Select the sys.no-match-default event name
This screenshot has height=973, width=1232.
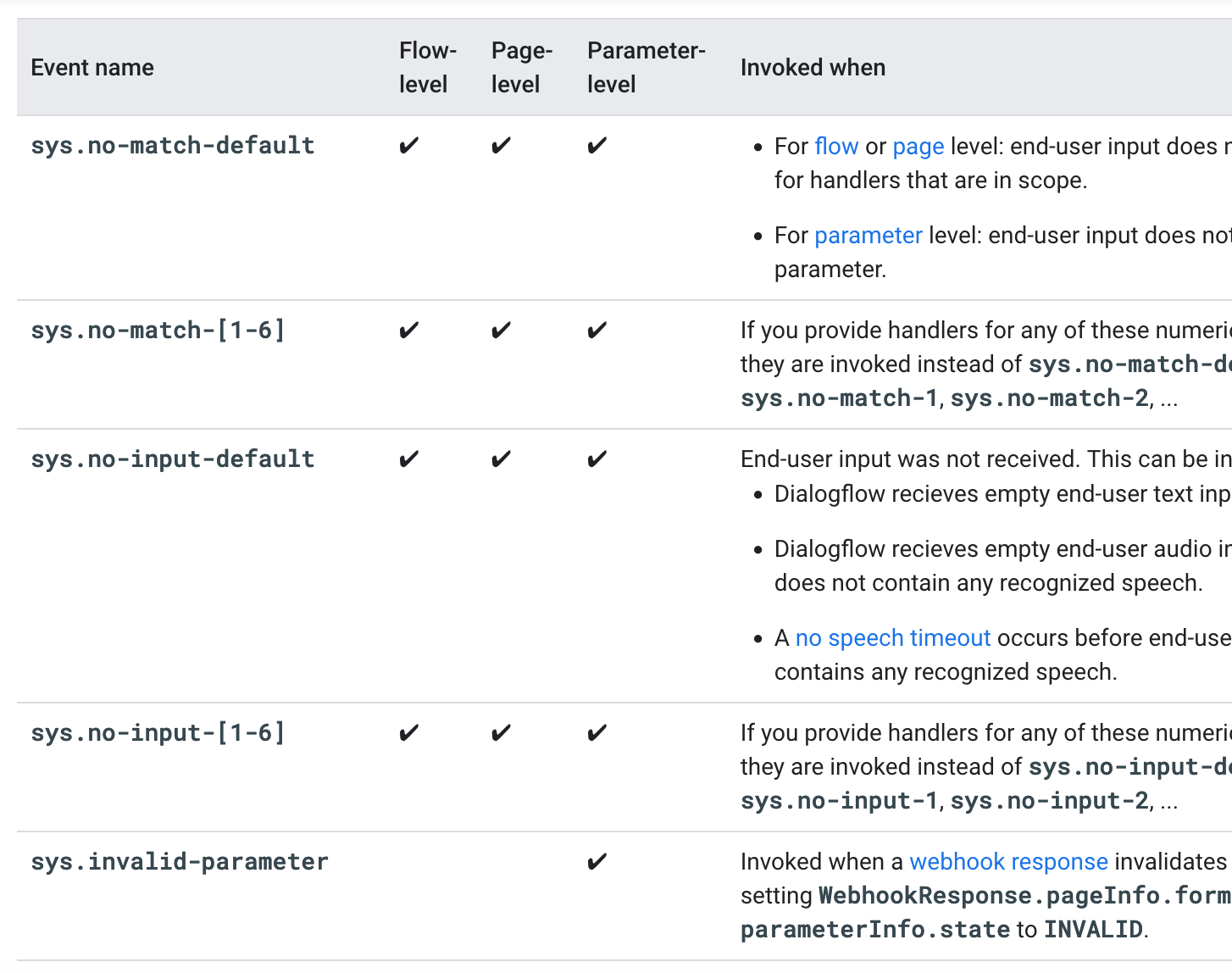173,146
